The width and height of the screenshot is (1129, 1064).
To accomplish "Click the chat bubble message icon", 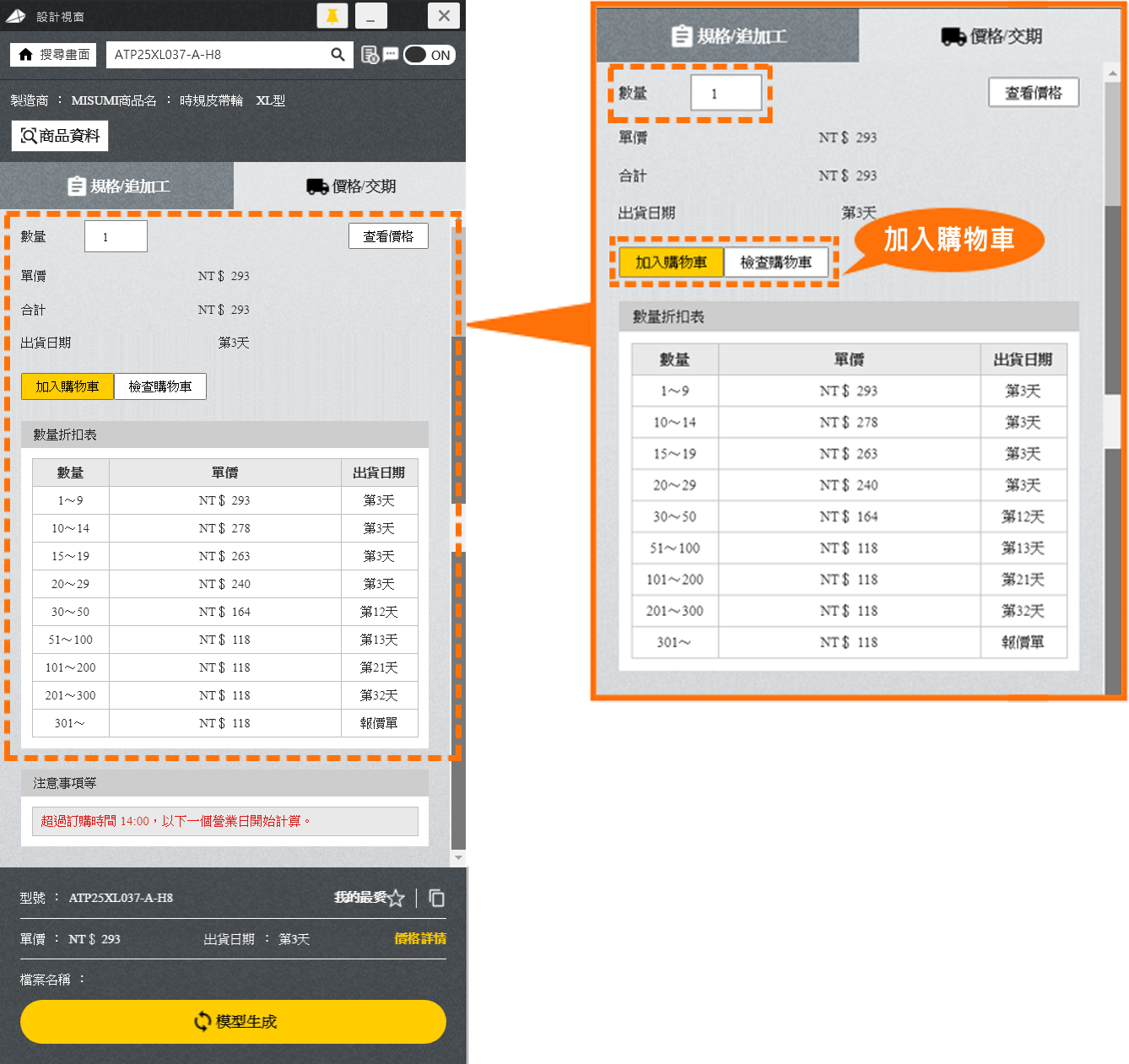I will (x=391, y=55).
